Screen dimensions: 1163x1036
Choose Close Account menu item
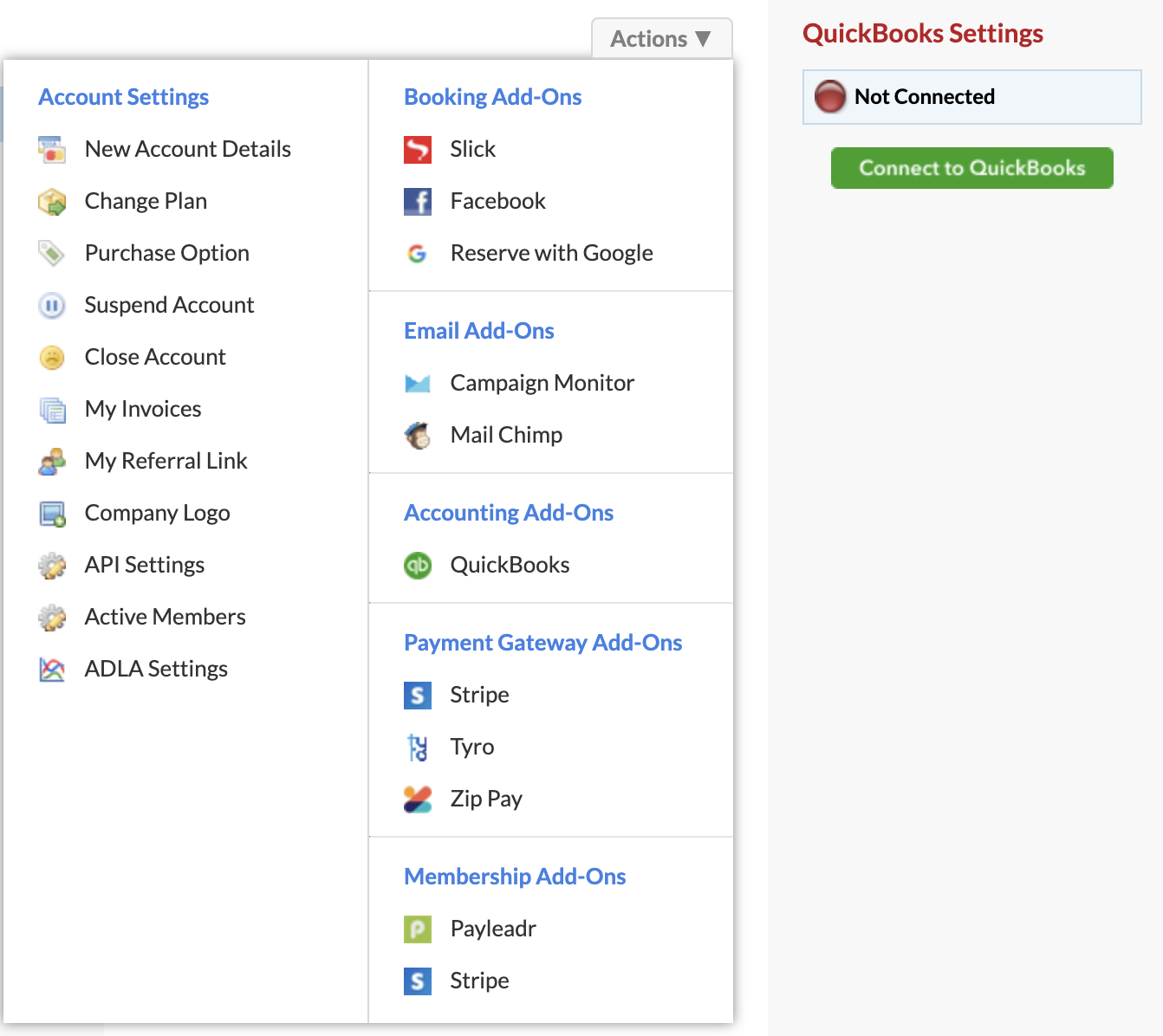pyautogui.click(x=155, y=357)
